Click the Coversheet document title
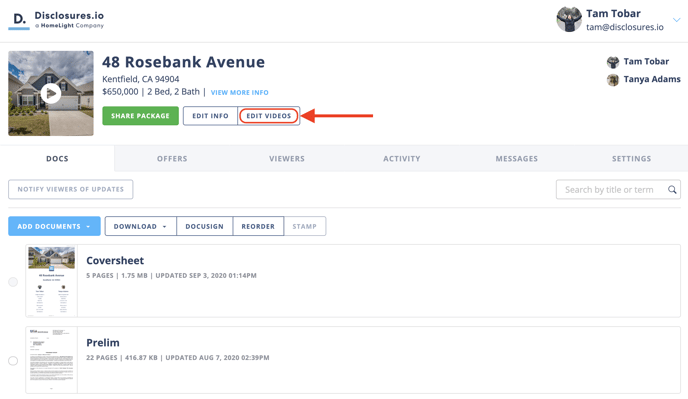 click(x=115, y=261)
